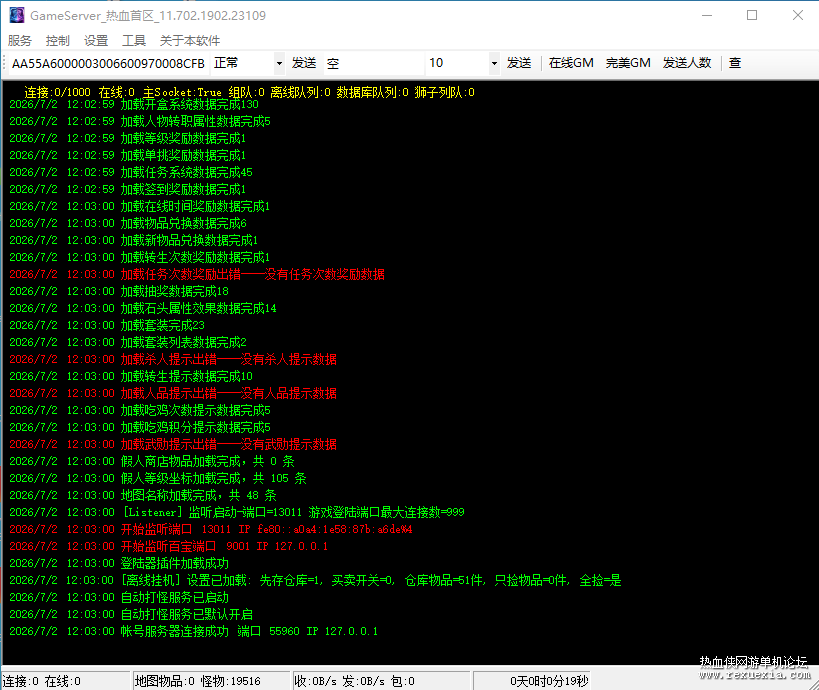
Task: Click 发送 beside the 正常 dropdown
Action: coord(304,63)
